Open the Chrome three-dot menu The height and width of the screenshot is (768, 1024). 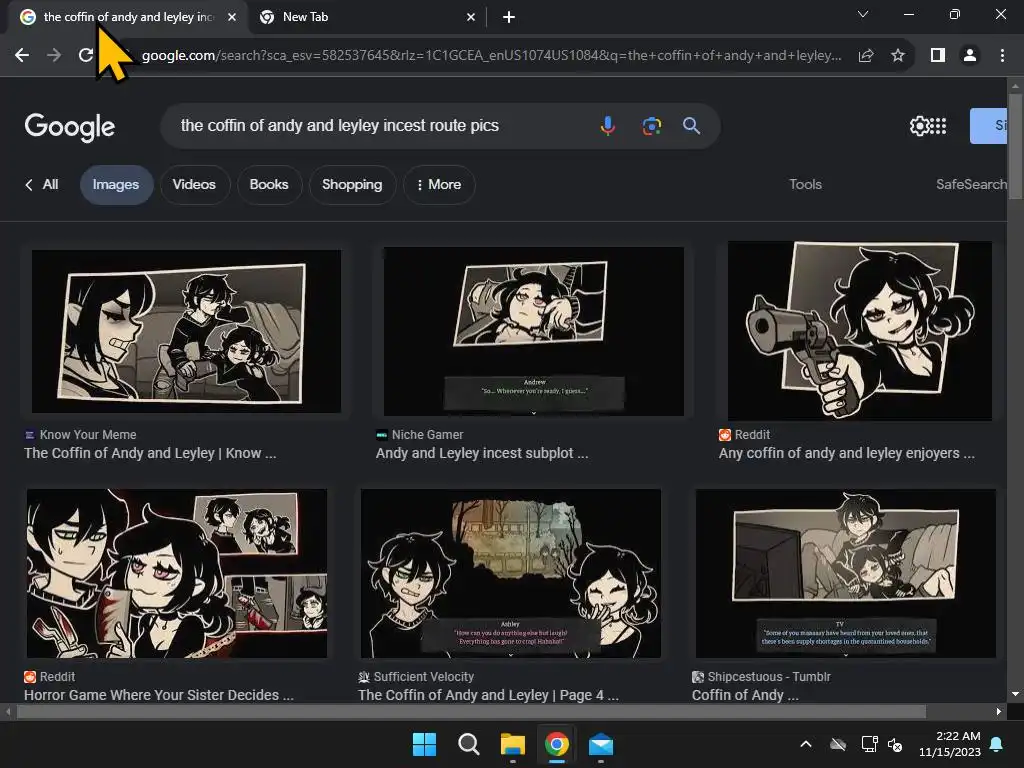click(1002, 56)
